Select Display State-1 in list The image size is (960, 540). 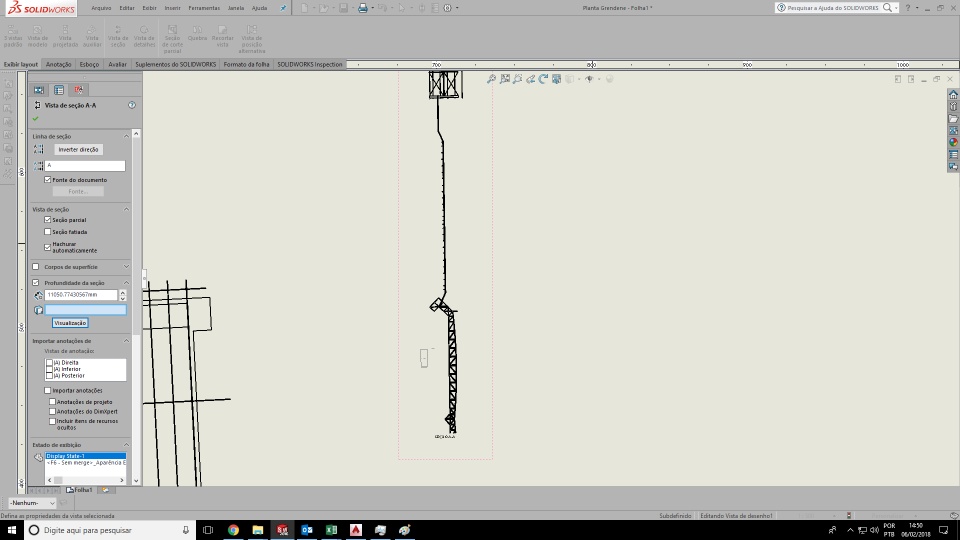point(86,456)
